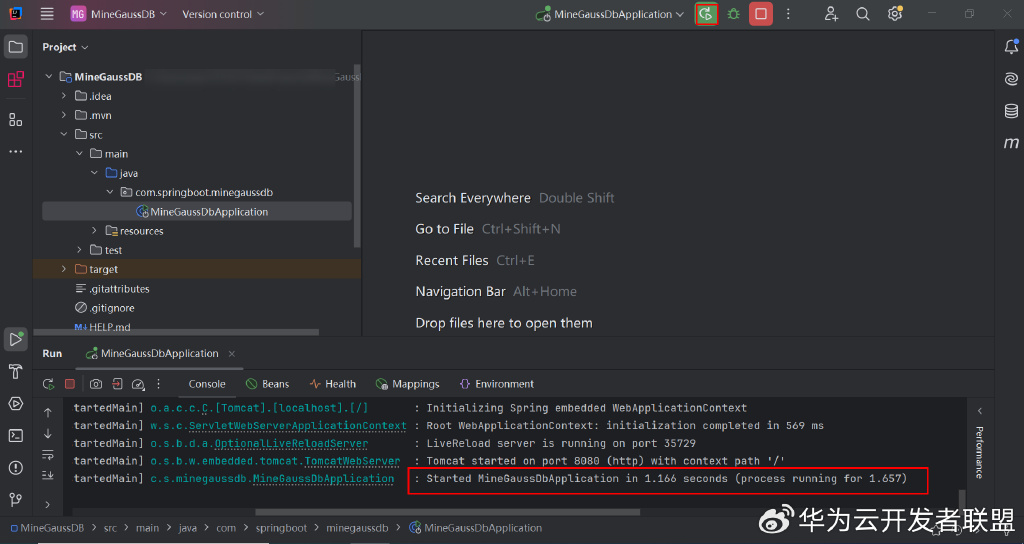Toggle scroll to end of console
Image resolution: width=1024 pixels, height=544 pixels.
48,475
